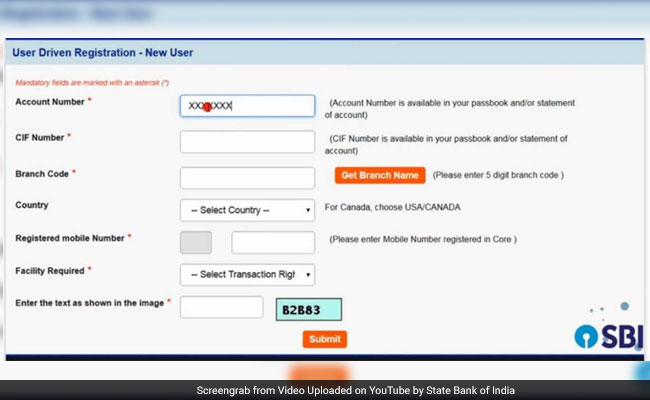Open the Select Country dropdown

click(x=247, y=210)
